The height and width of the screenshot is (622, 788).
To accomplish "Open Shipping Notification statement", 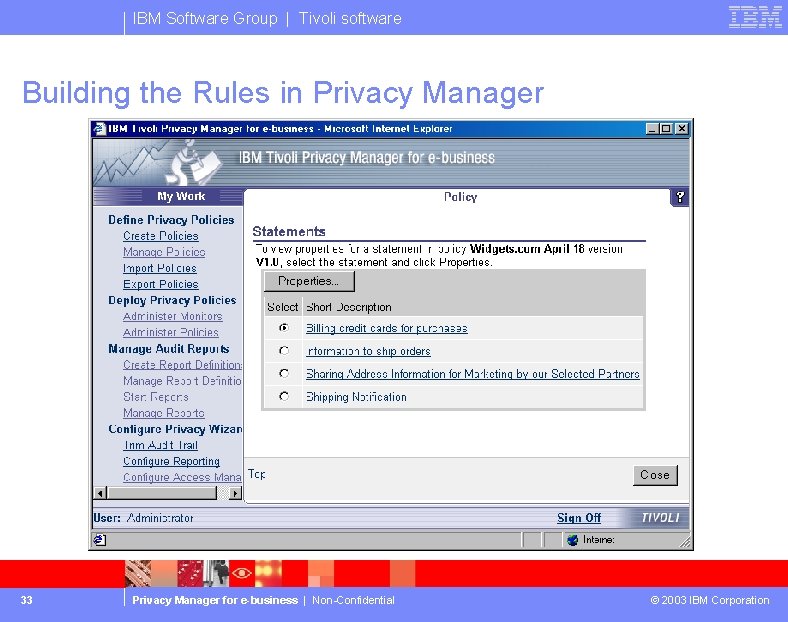I will point(356,397).
